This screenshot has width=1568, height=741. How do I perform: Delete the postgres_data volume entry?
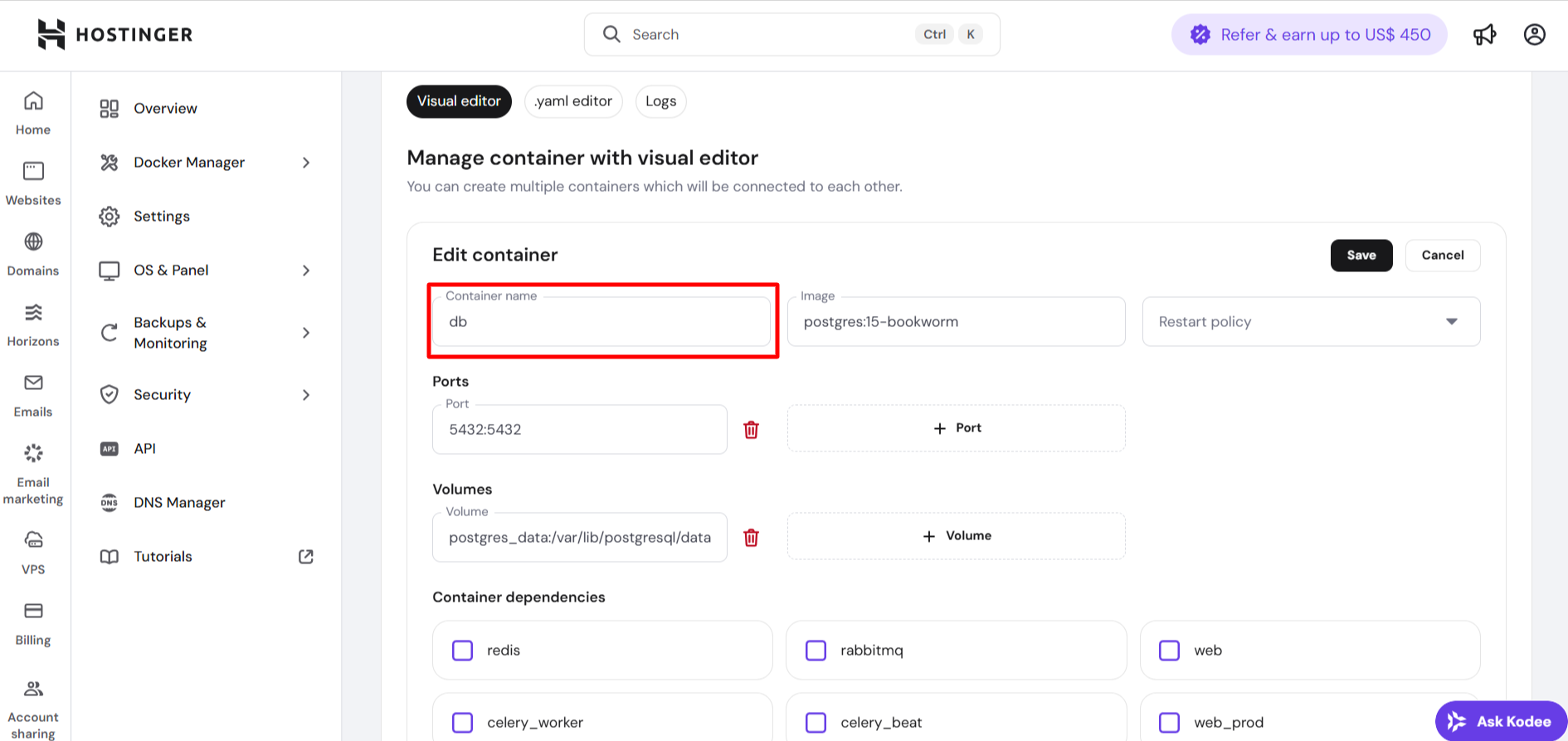751,537
